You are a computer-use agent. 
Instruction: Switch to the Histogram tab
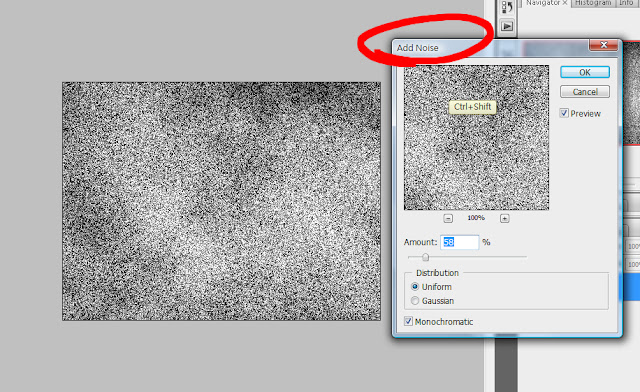(593, 3)
